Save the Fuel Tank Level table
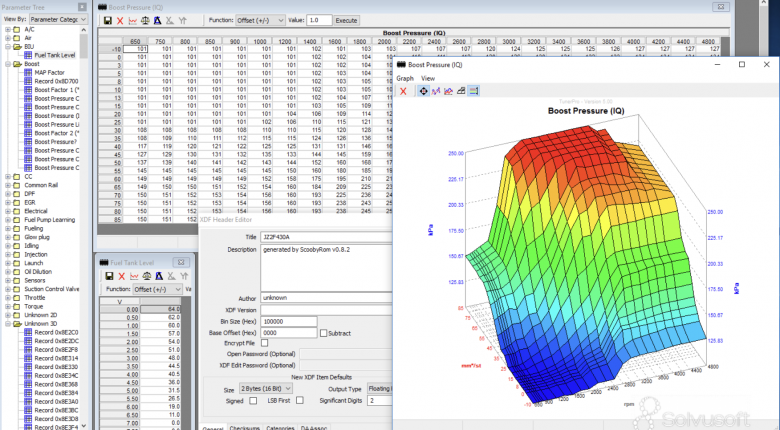780x430 pixels. click(109, 276)
